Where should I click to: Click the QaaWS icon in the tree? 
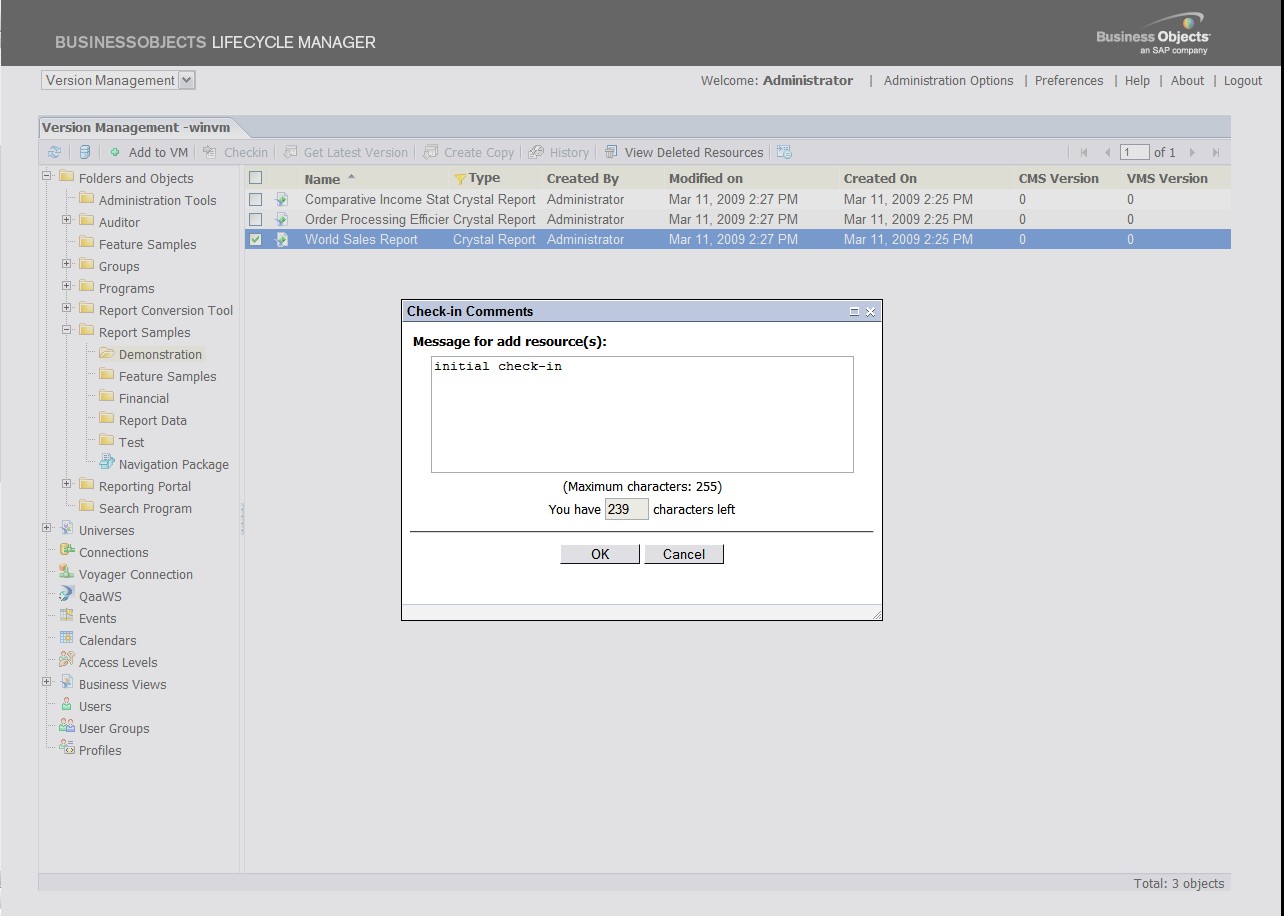point(66,595)
